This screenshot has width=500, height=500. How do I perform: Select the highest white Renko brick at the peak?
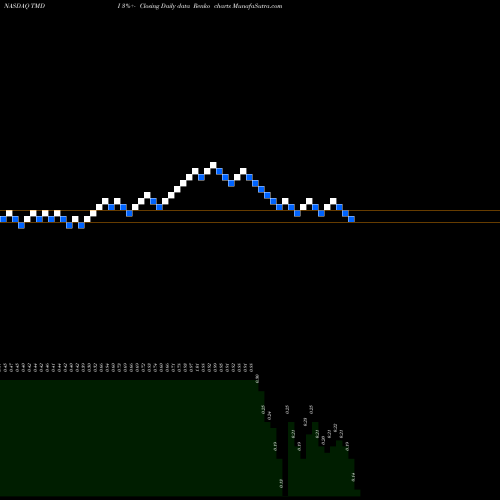tap(213, 165)
